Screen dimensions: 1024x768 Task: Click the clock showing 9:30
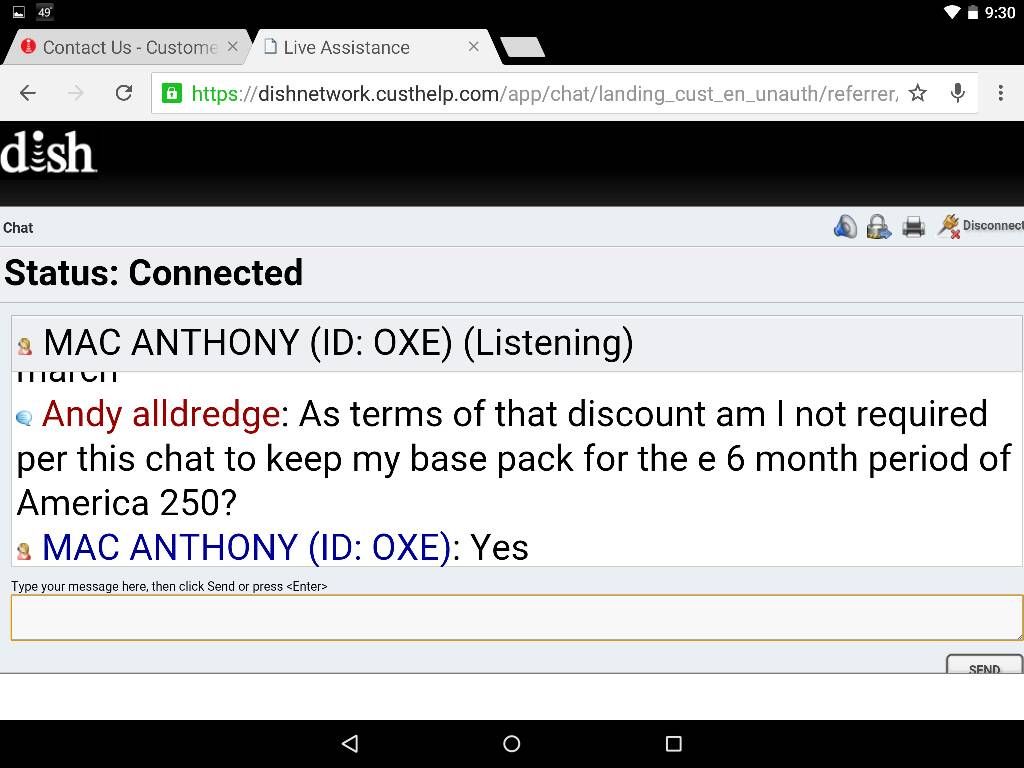coord(1000,12)
